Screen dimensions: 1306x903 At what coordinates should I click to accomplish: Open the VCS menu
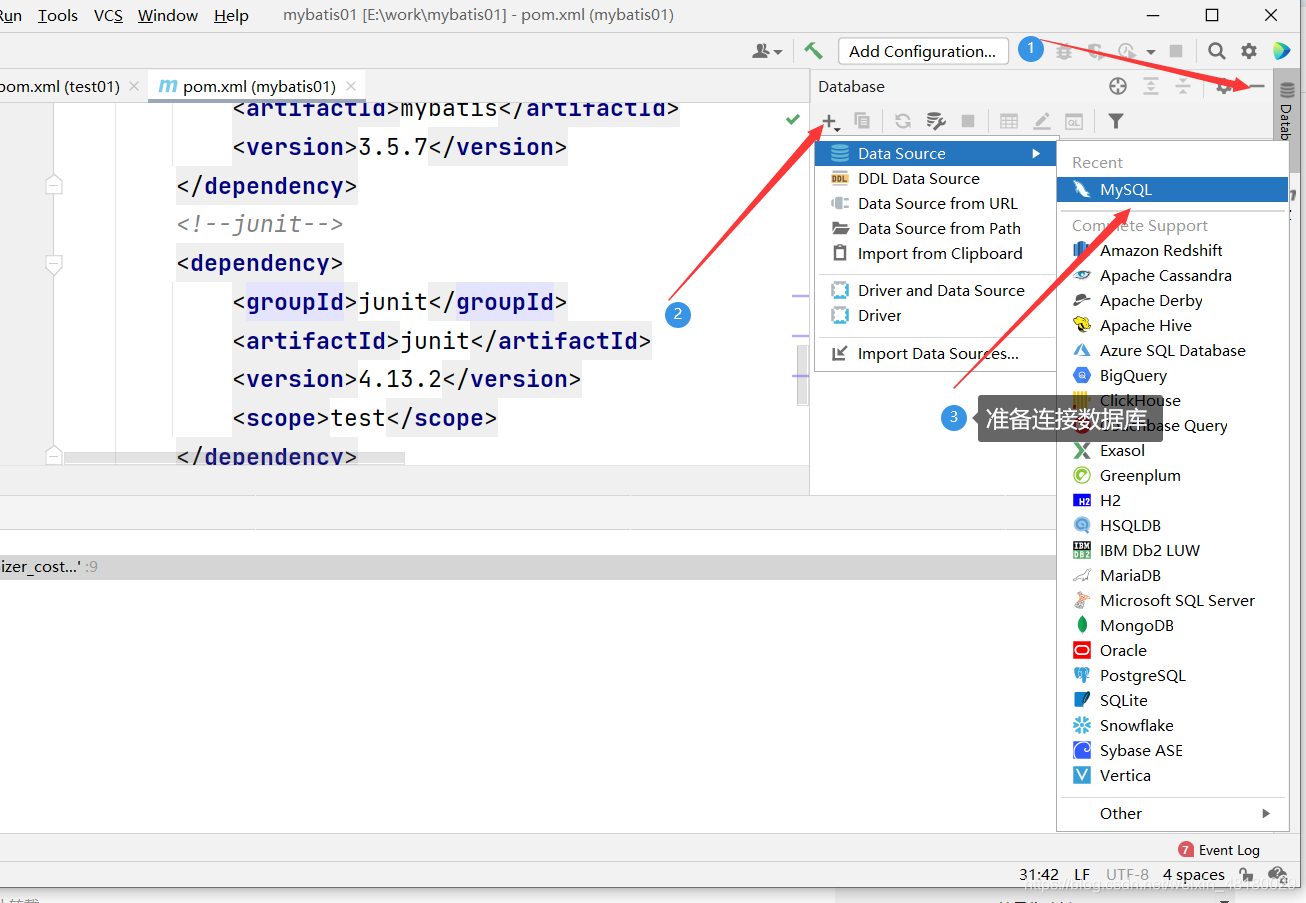(108, 15)
